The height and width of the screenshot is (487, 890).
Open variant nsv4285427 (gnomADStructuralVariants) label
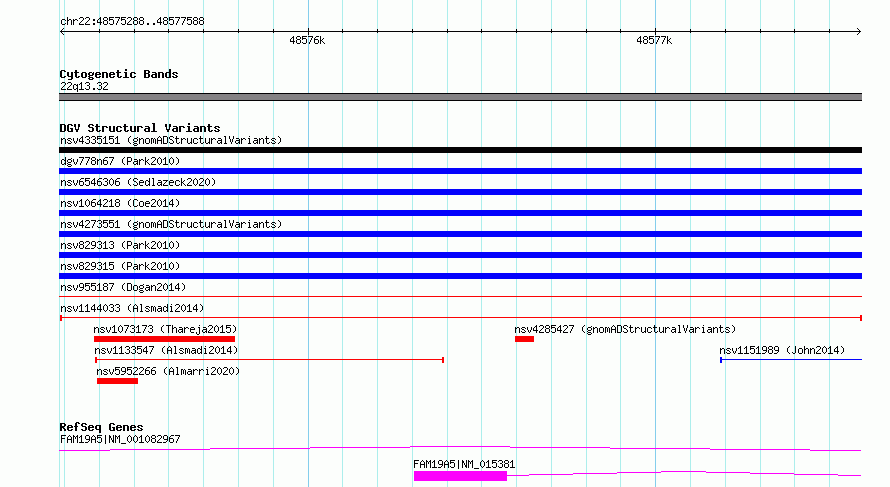tap(625, 329)
